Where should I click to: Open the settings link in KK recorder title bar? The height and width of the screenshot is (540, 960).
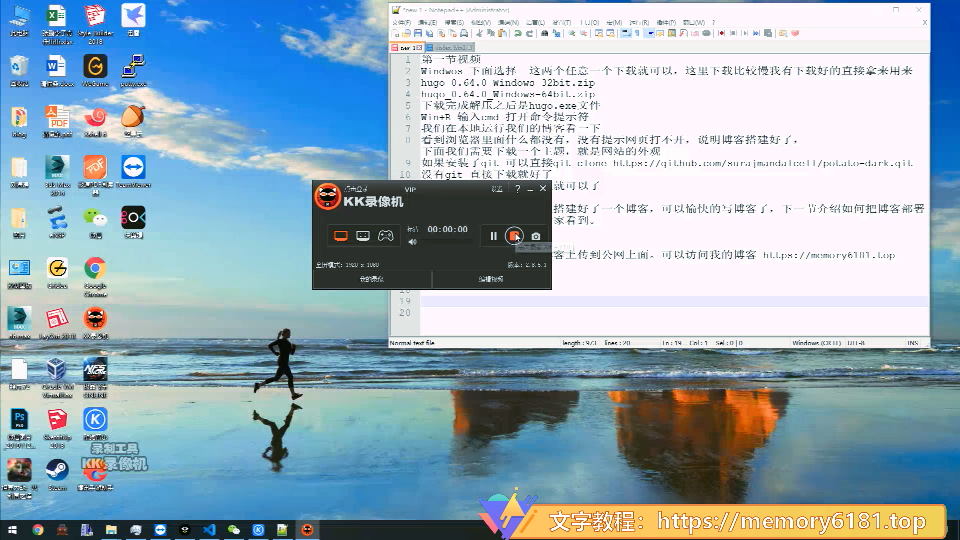497,189
